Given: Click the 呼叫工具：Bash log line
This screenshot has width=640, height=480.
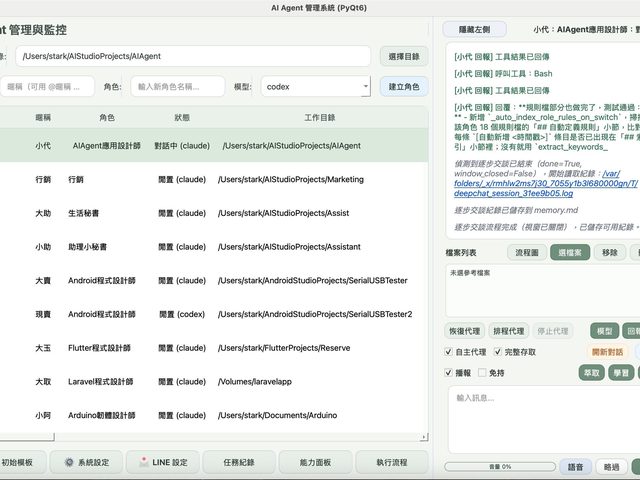Looking at the screenshot, I should point(503,73).
